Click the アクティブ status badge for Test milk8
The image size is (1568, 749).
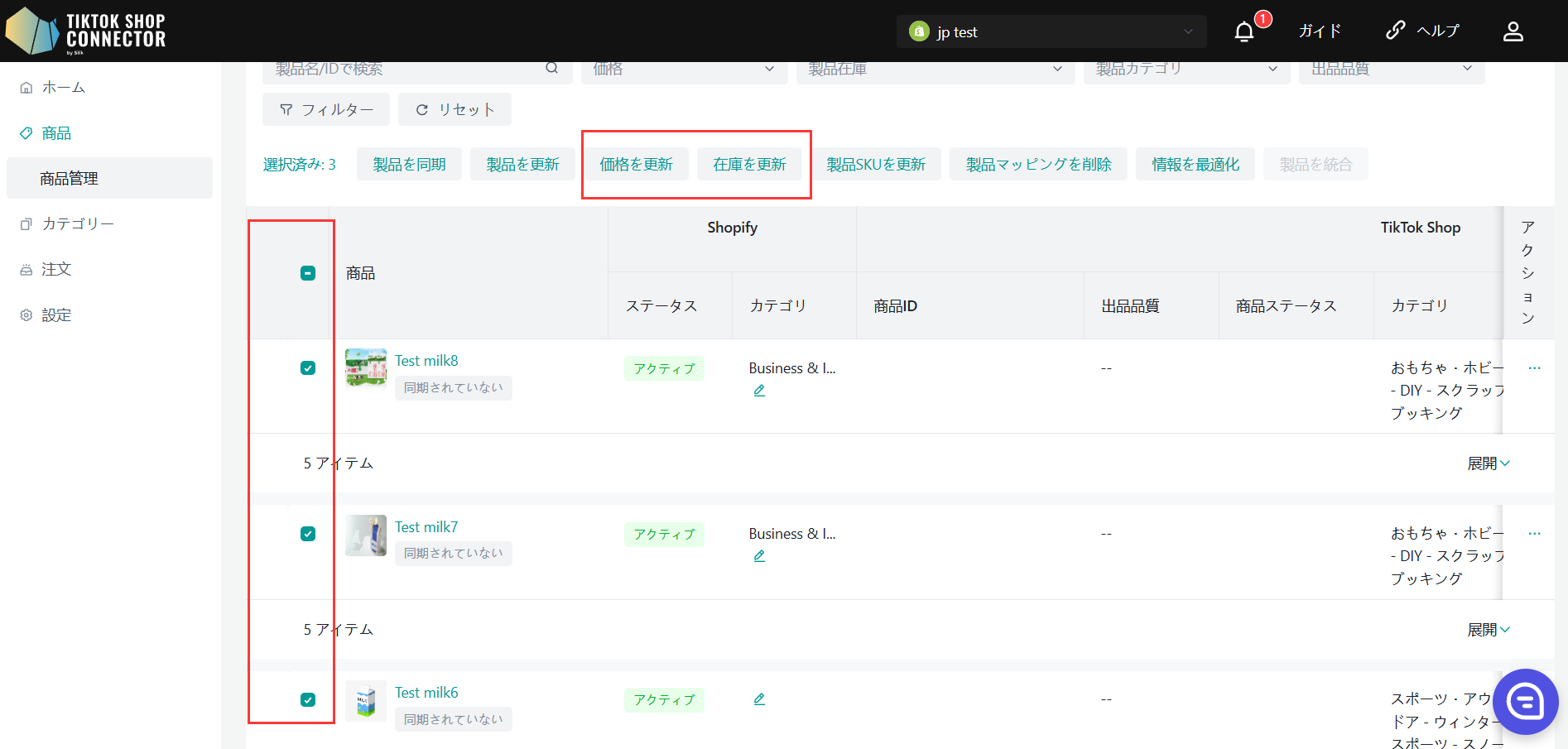[664, 368]
